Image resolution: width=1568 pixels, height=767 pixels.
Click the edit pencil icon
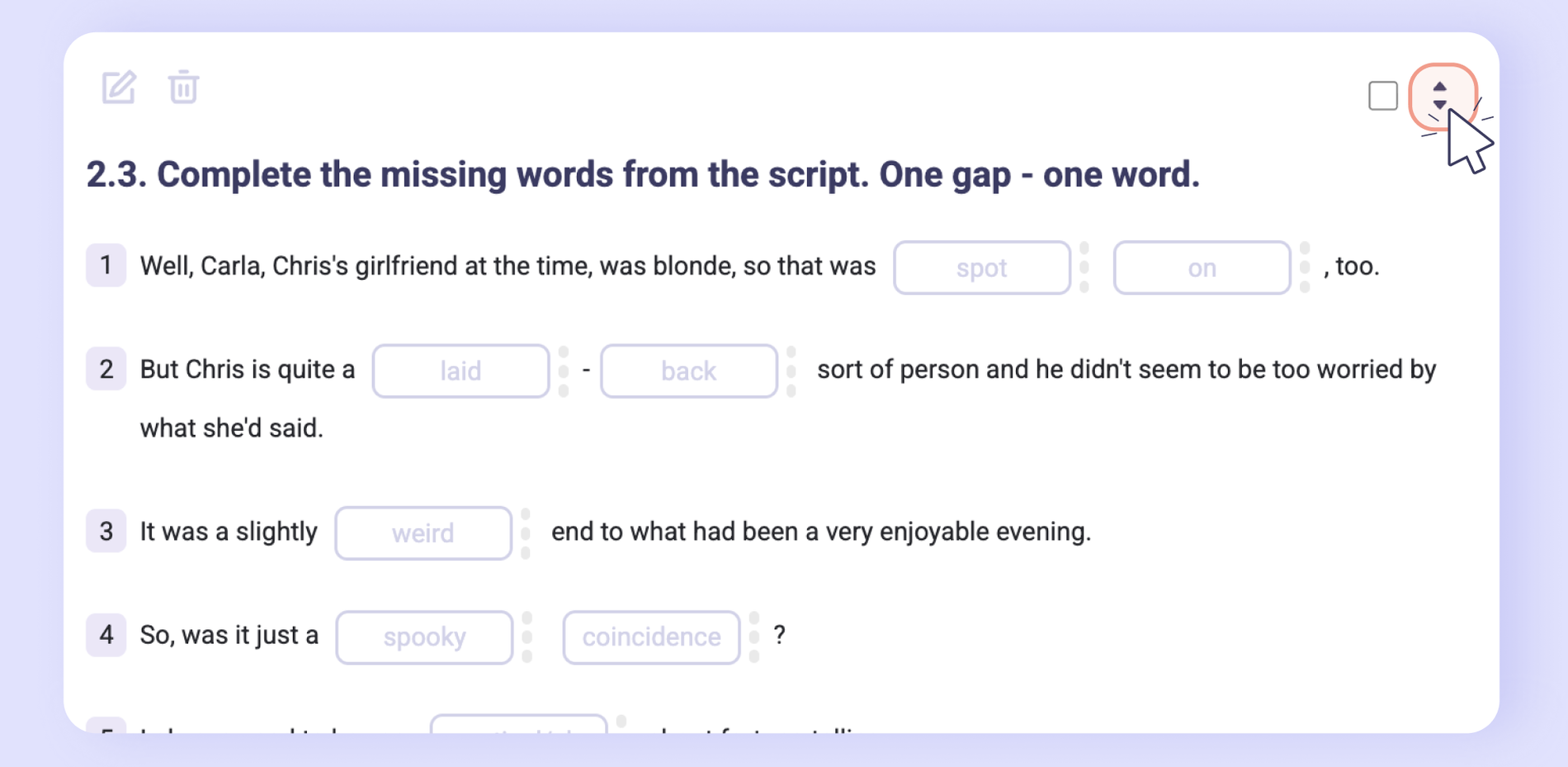pyautogui.click(x=118, y=87)
